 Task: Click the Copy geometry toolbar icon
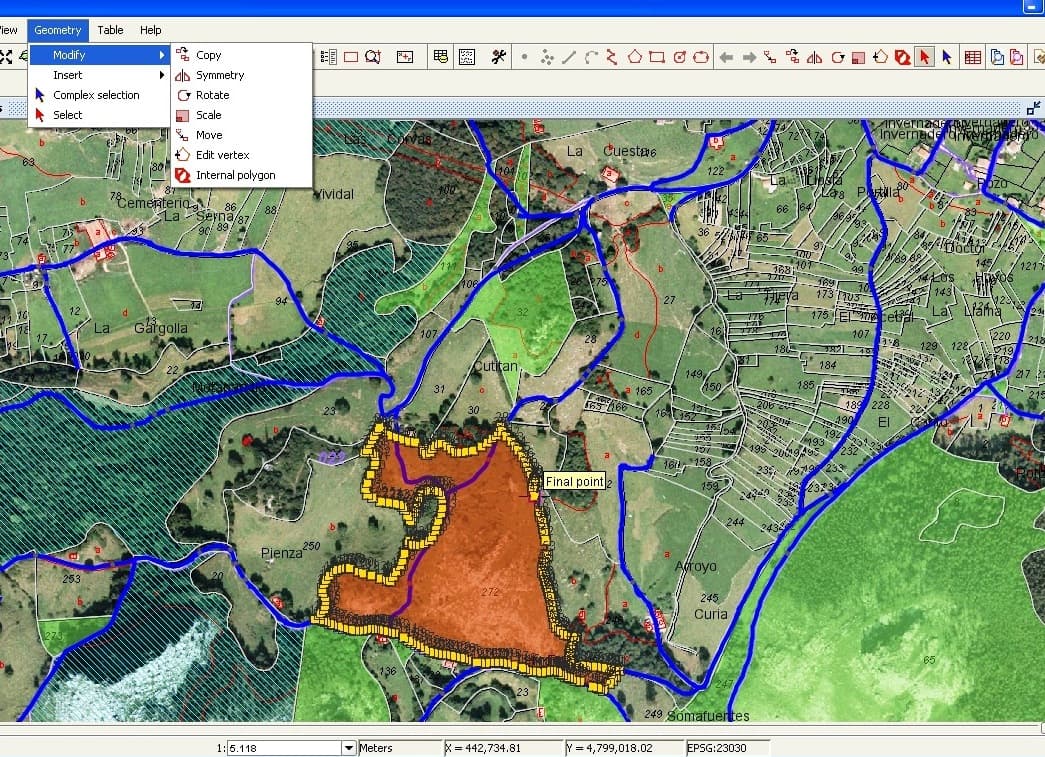792,57
